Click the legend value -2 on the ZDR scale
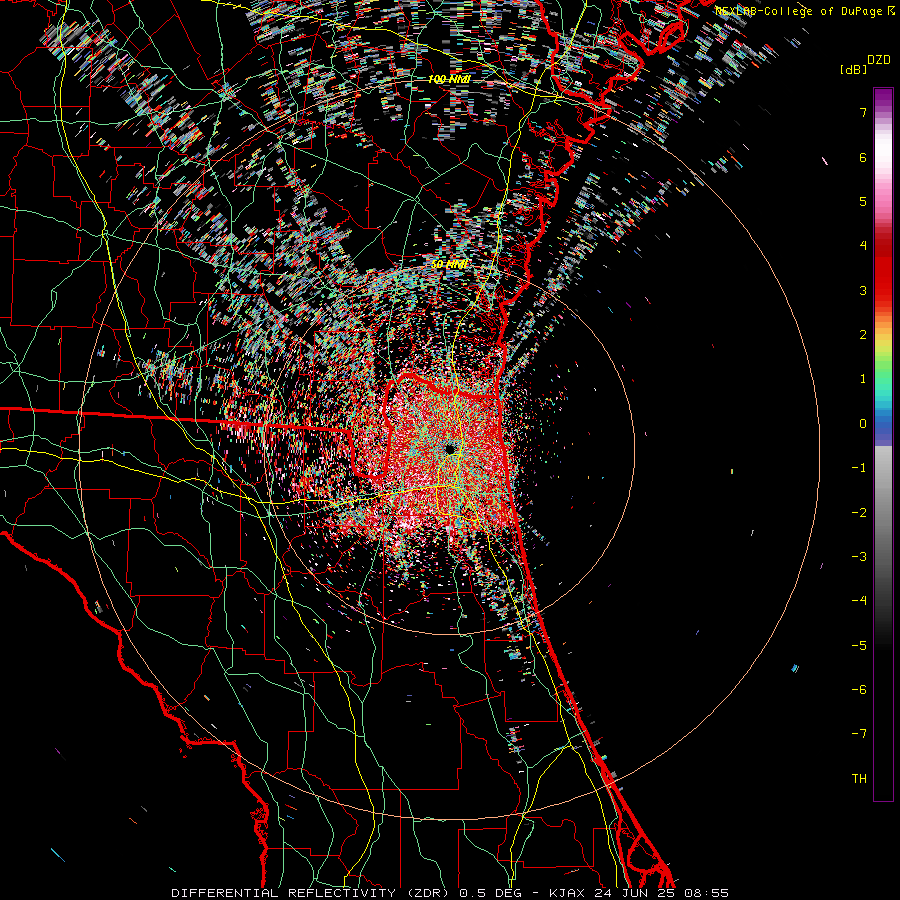The height and width of the screenshot is (900, 900). [x=859, y=512]
